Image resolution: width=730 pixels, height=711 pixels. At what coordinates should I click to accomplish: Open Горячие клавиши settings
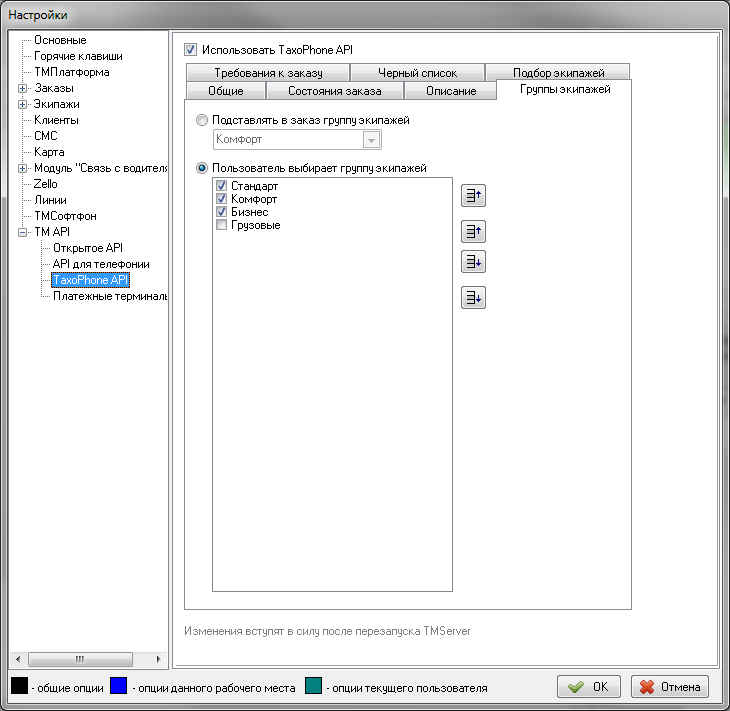pyautogui.click(x=78, y=56)
